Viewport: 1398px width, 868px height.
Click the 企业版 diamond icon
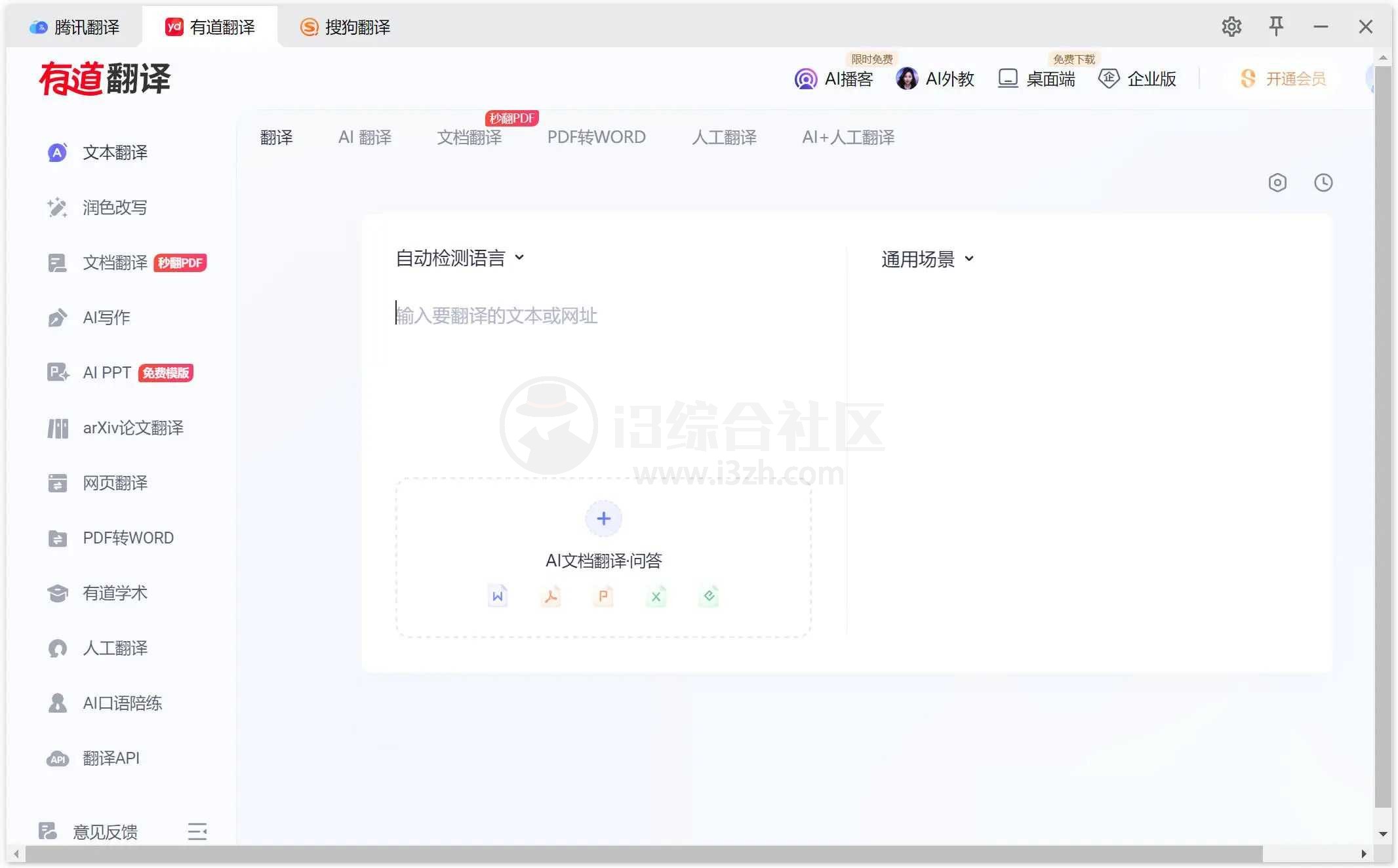point(1109,79)
